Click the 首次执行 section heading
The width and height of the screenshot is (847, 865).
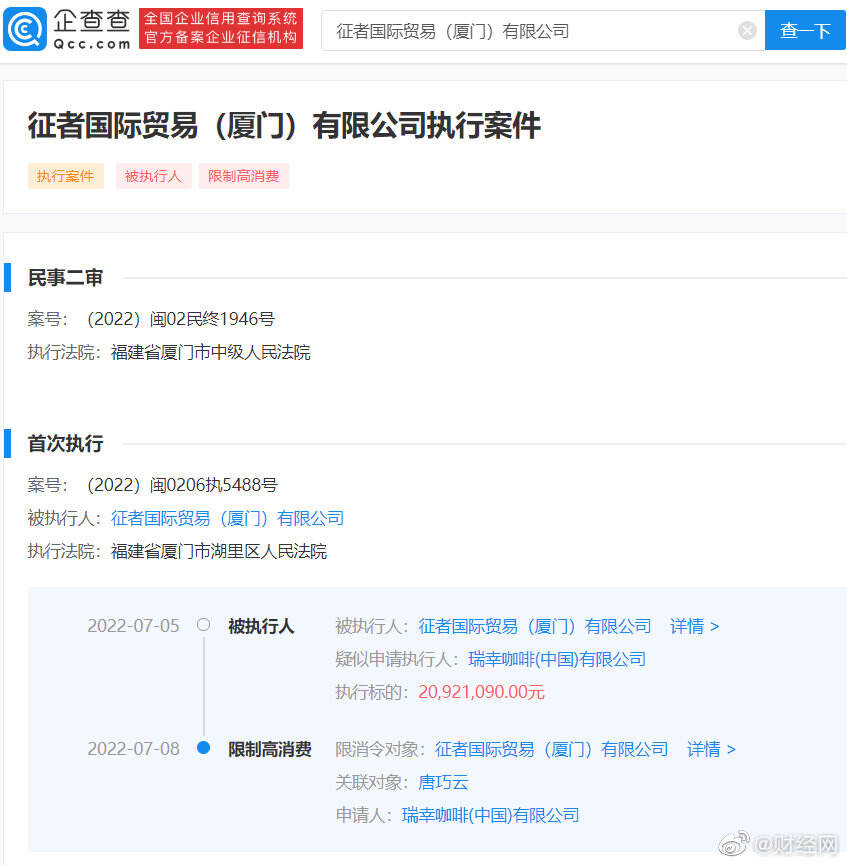pyautogui.click(x=65, y=444)
